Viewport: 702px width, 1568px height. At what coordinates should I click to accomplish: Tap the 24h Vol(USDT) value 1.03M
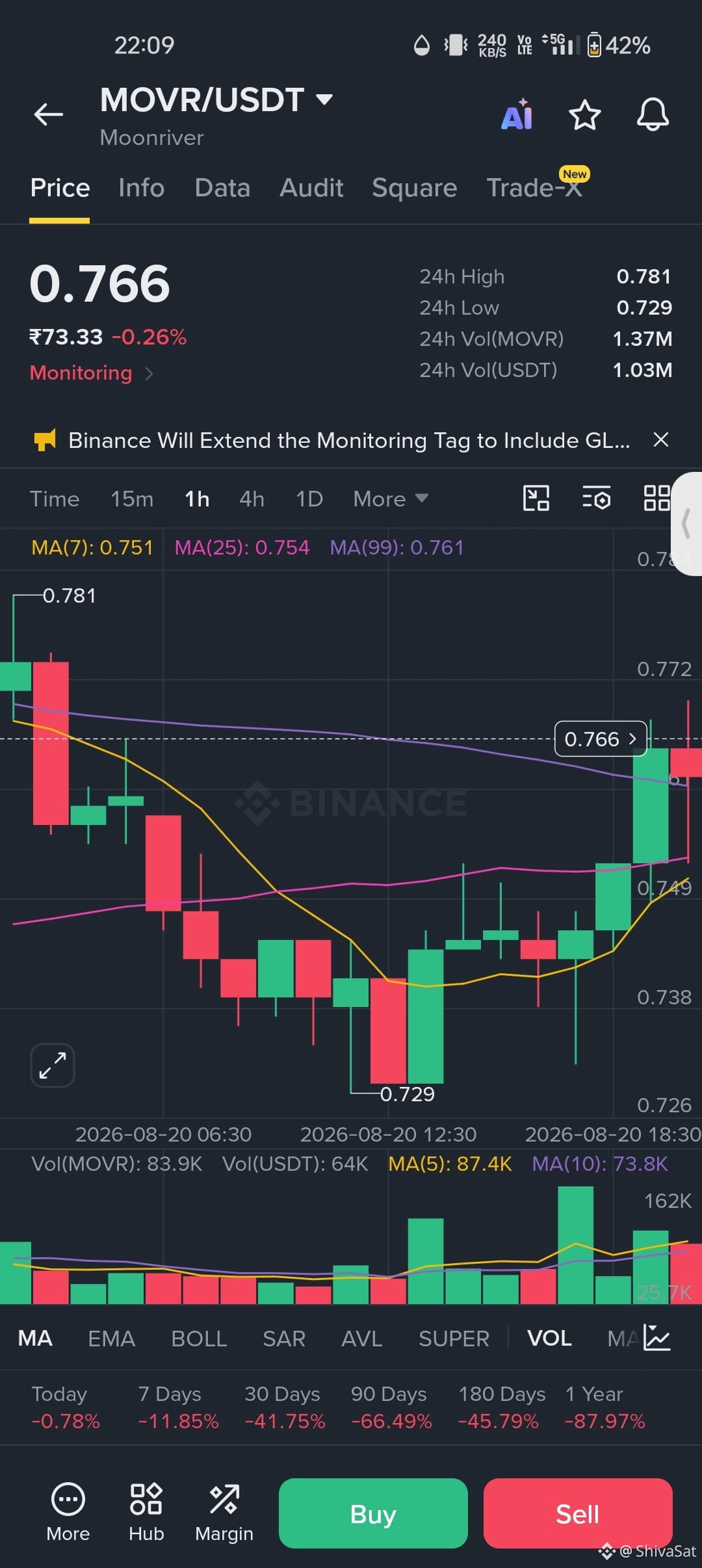(642, 370)
